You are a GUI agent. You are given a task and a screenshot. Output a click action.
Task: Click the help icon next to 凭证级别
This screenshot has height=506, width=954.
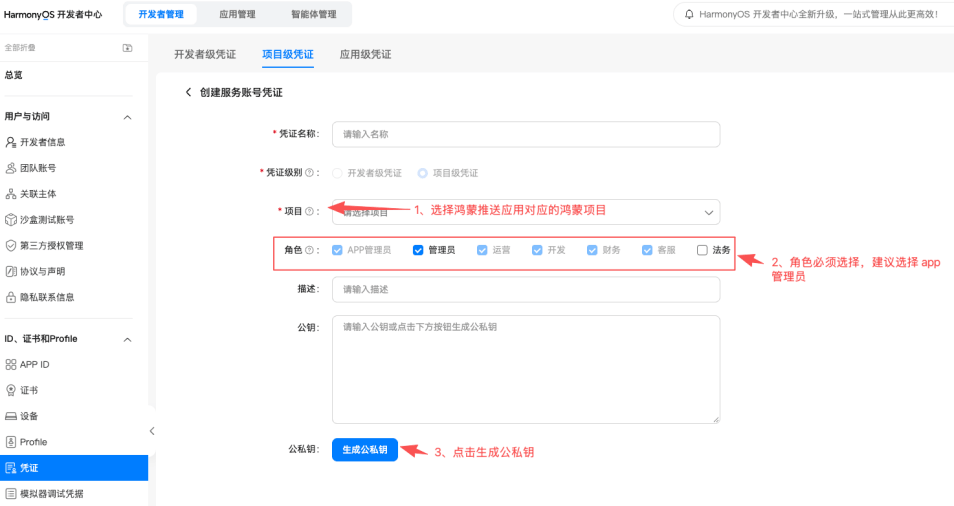(309, 173)
